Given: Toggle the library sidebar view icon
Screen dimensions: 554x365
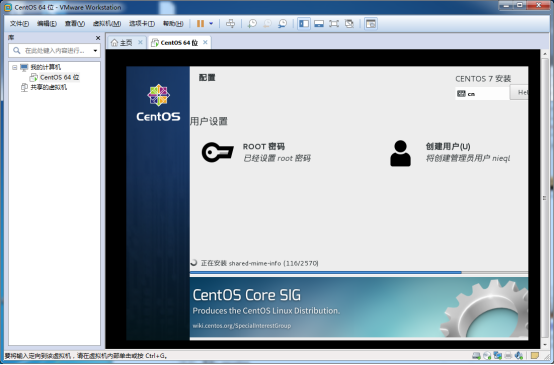Looking at the screenshot, I should [x=304, y=24].
